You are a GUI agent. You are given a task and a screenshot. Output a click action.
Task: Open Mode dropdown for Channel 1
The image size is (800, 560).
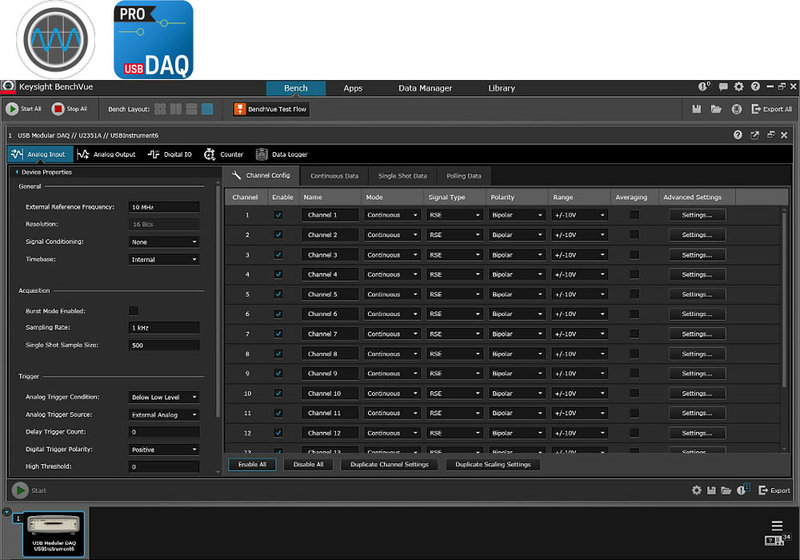392,215
